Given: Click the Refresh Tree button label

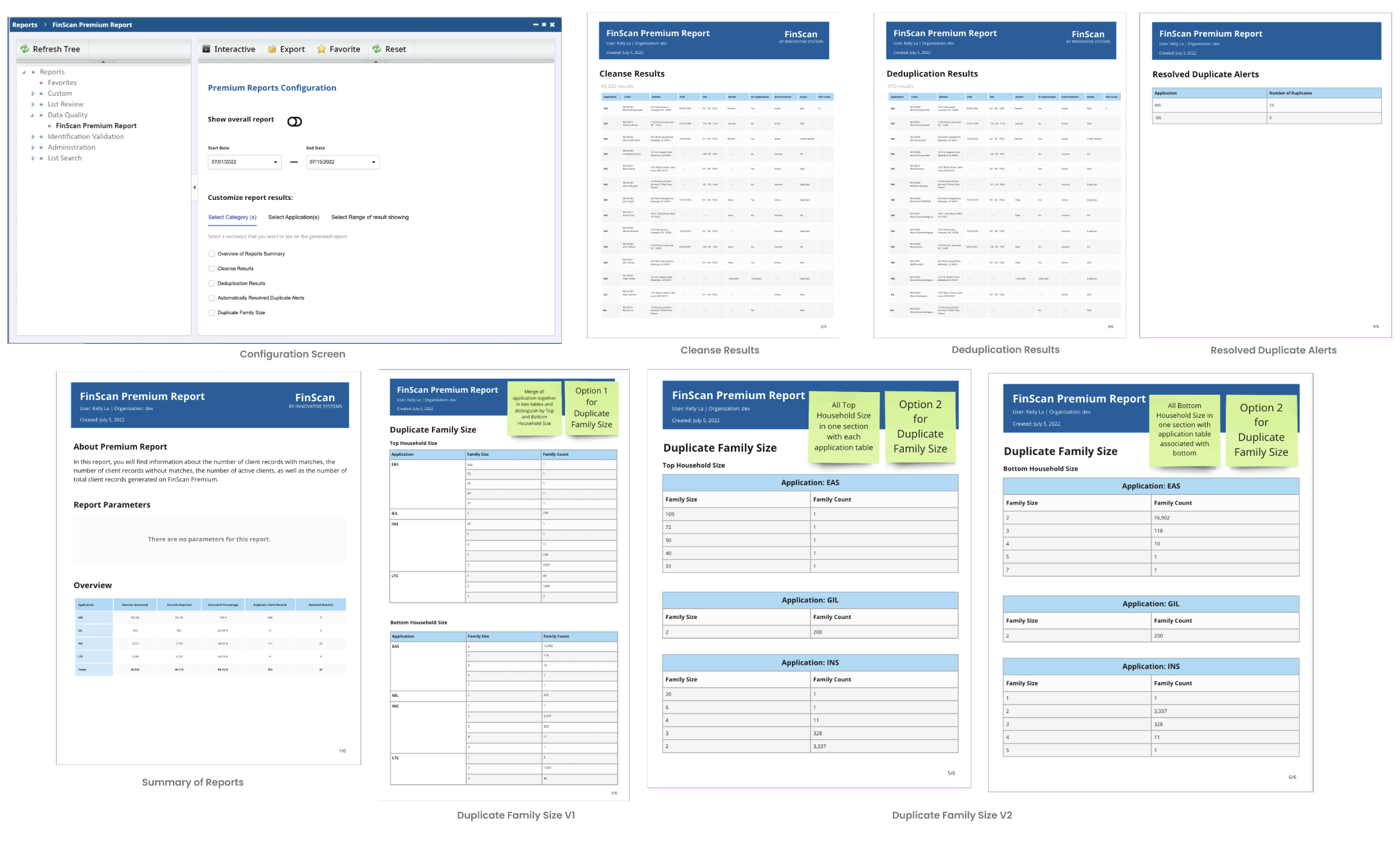Looking at the screenshot, I should pyautogui.click(x=57, y=49).
